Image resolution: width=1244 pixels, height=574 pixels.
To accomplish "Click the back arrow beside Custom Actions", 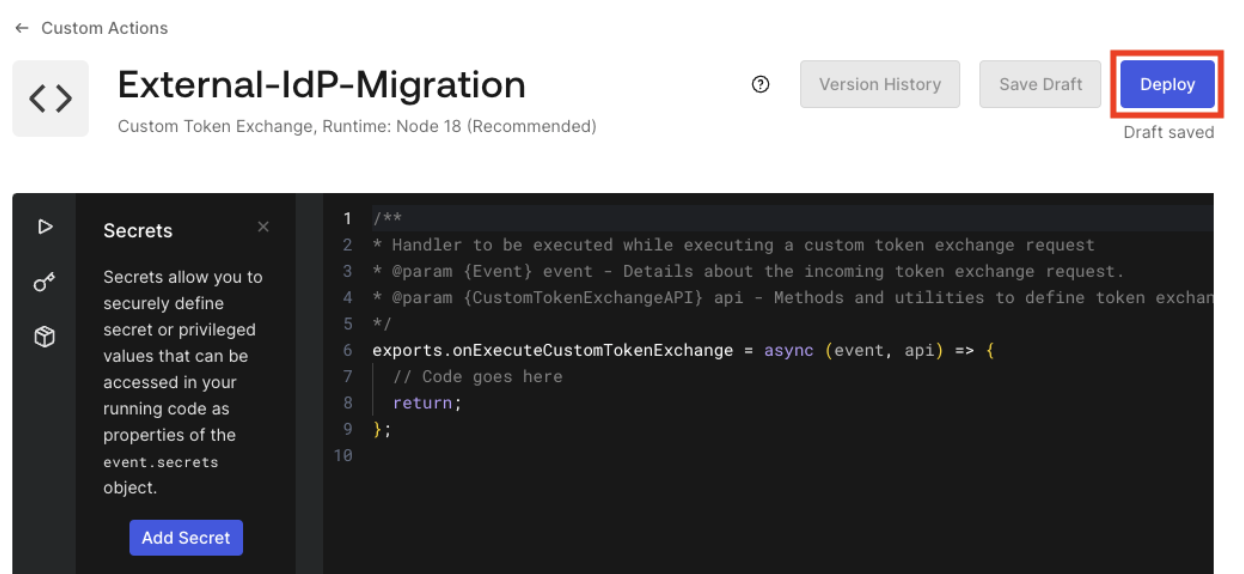I will (x=22, y=28).
